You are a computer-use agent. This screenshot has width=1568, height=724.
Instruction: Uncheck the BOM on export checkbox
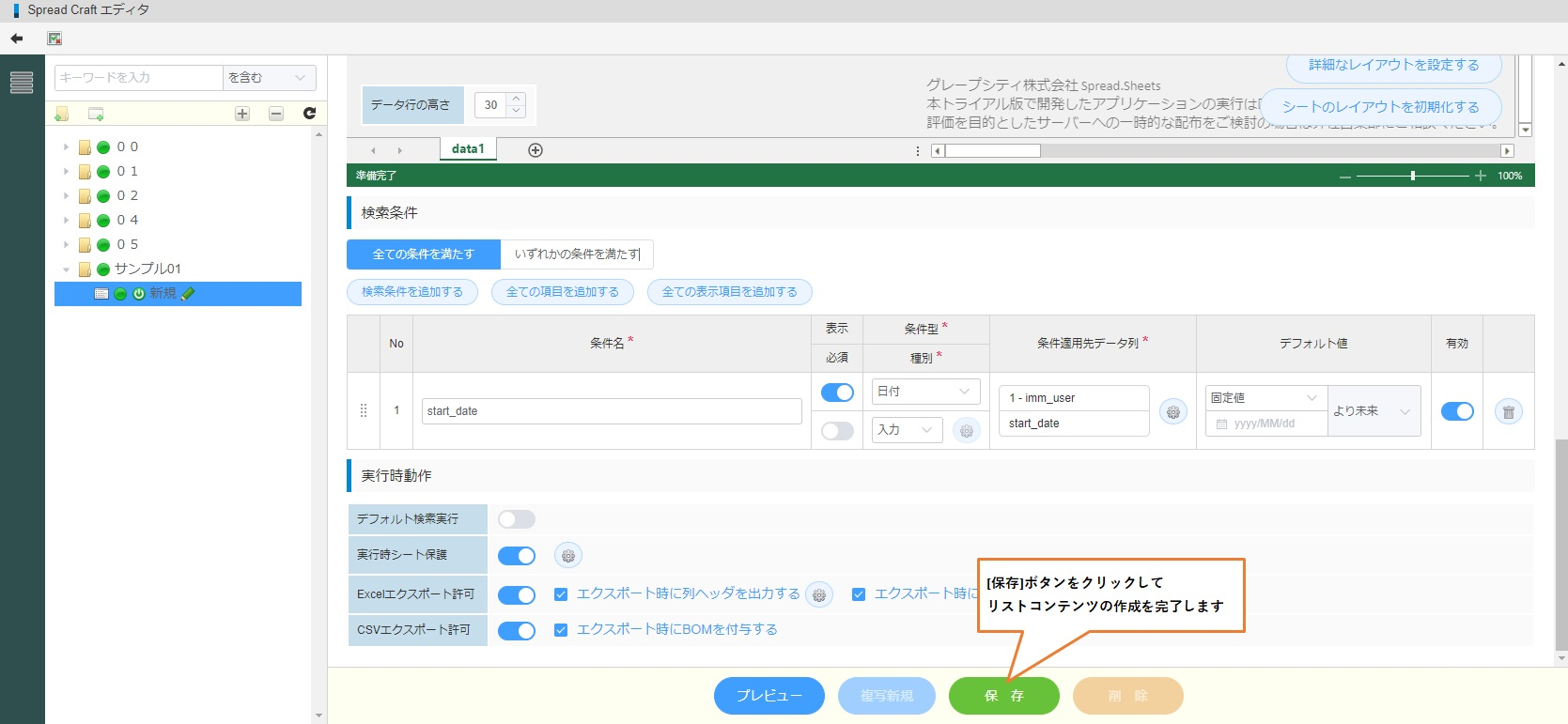[x=561, y=630]
